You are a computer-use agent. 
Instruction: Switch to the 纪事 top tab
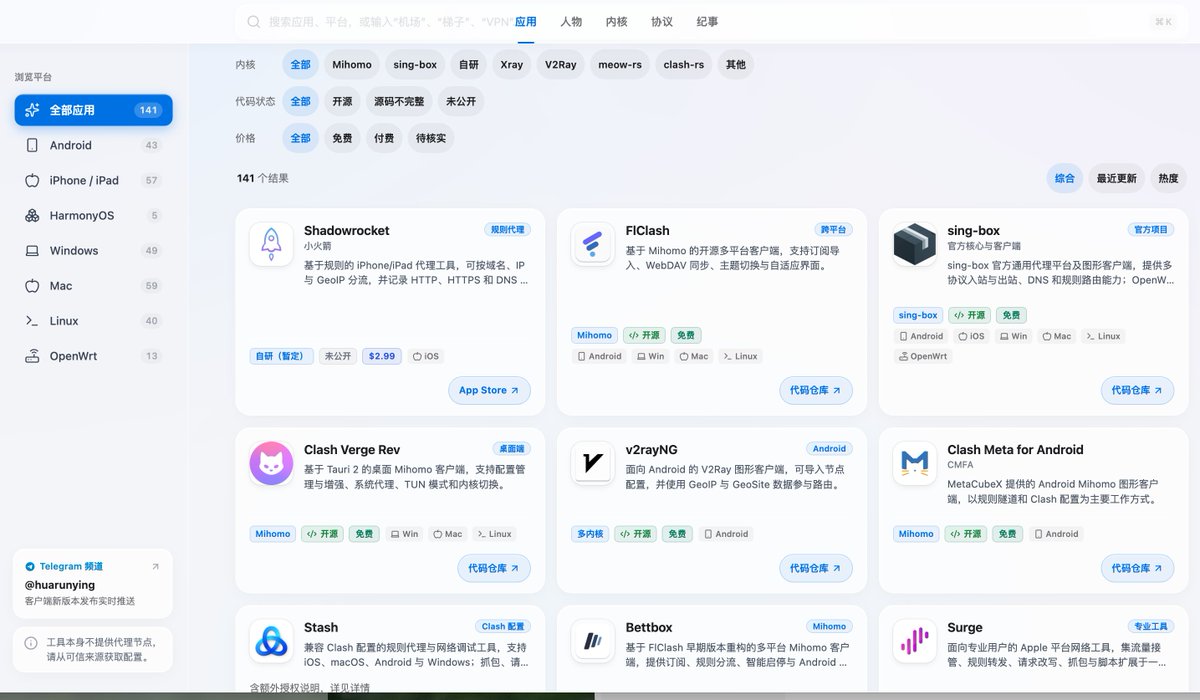click(x=707, y=21)
